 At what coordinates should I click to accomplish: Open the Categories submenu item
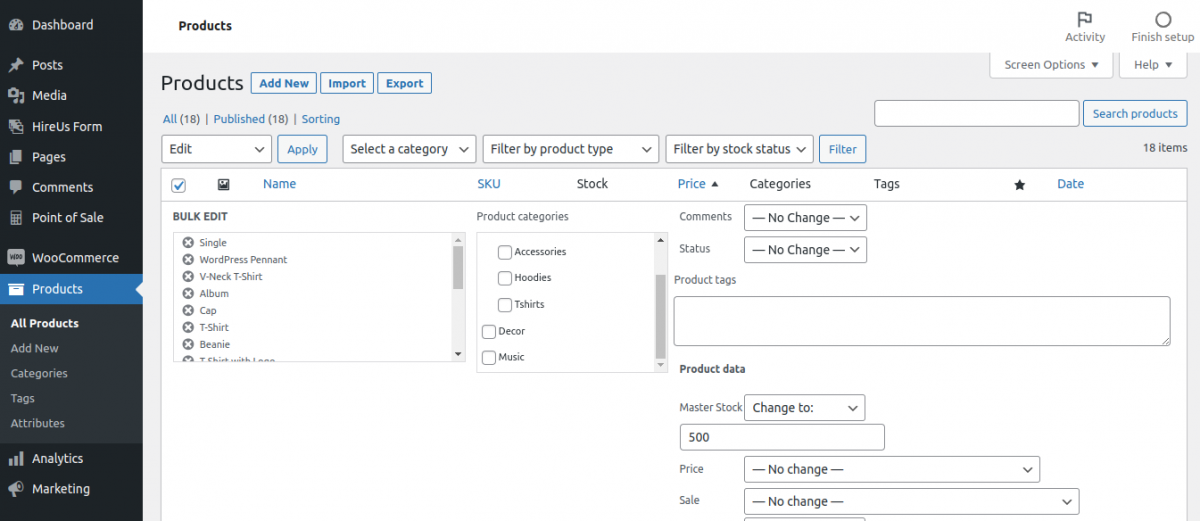click(39, 373)
